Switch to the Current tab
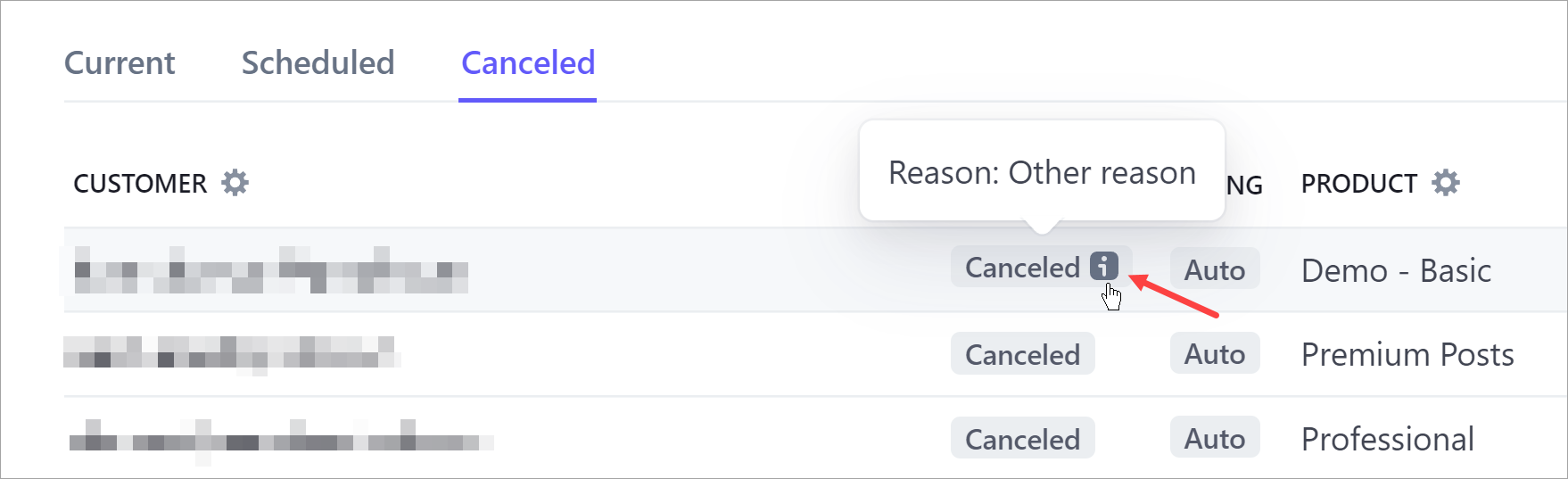1568x479 pixels. pos(120,63)
